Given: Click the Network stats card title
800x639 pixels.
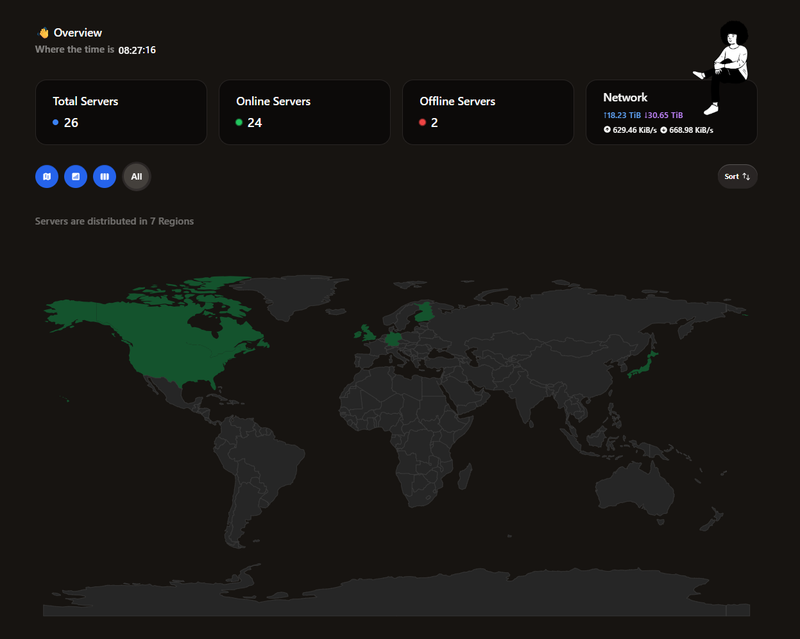Looking at the screenshot, I should click(x=625, y=98).
